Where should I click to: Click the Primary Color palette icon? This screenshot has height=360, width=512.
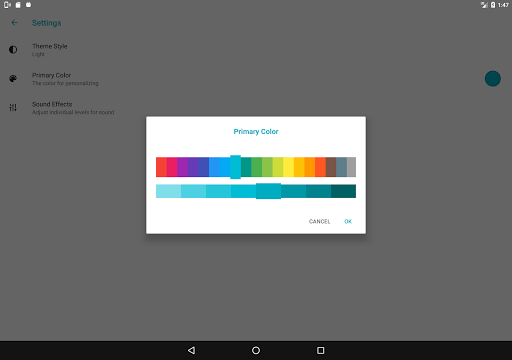(x=13, y=79)
